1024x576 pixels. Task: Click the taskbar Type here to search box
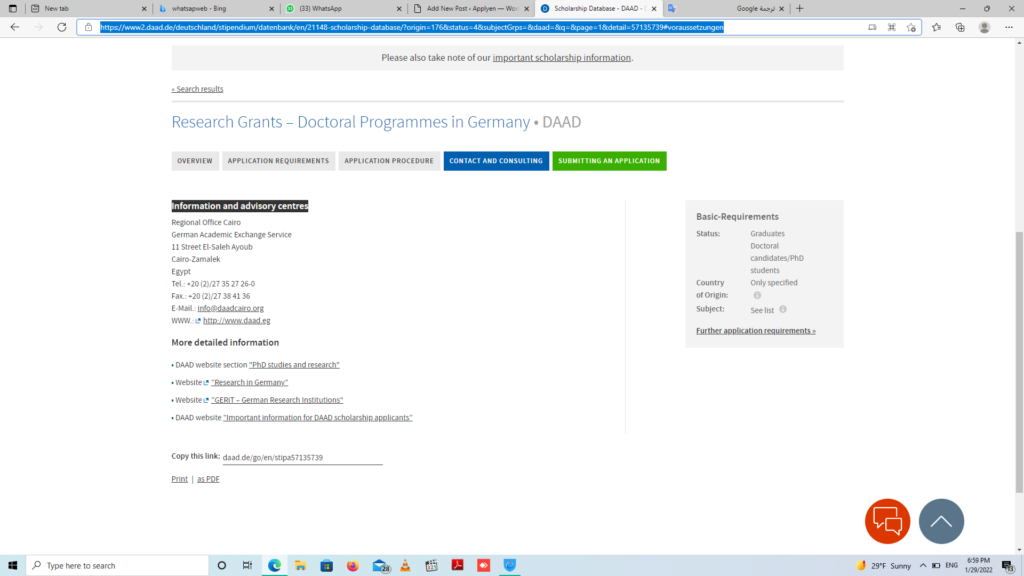(118, 566)
